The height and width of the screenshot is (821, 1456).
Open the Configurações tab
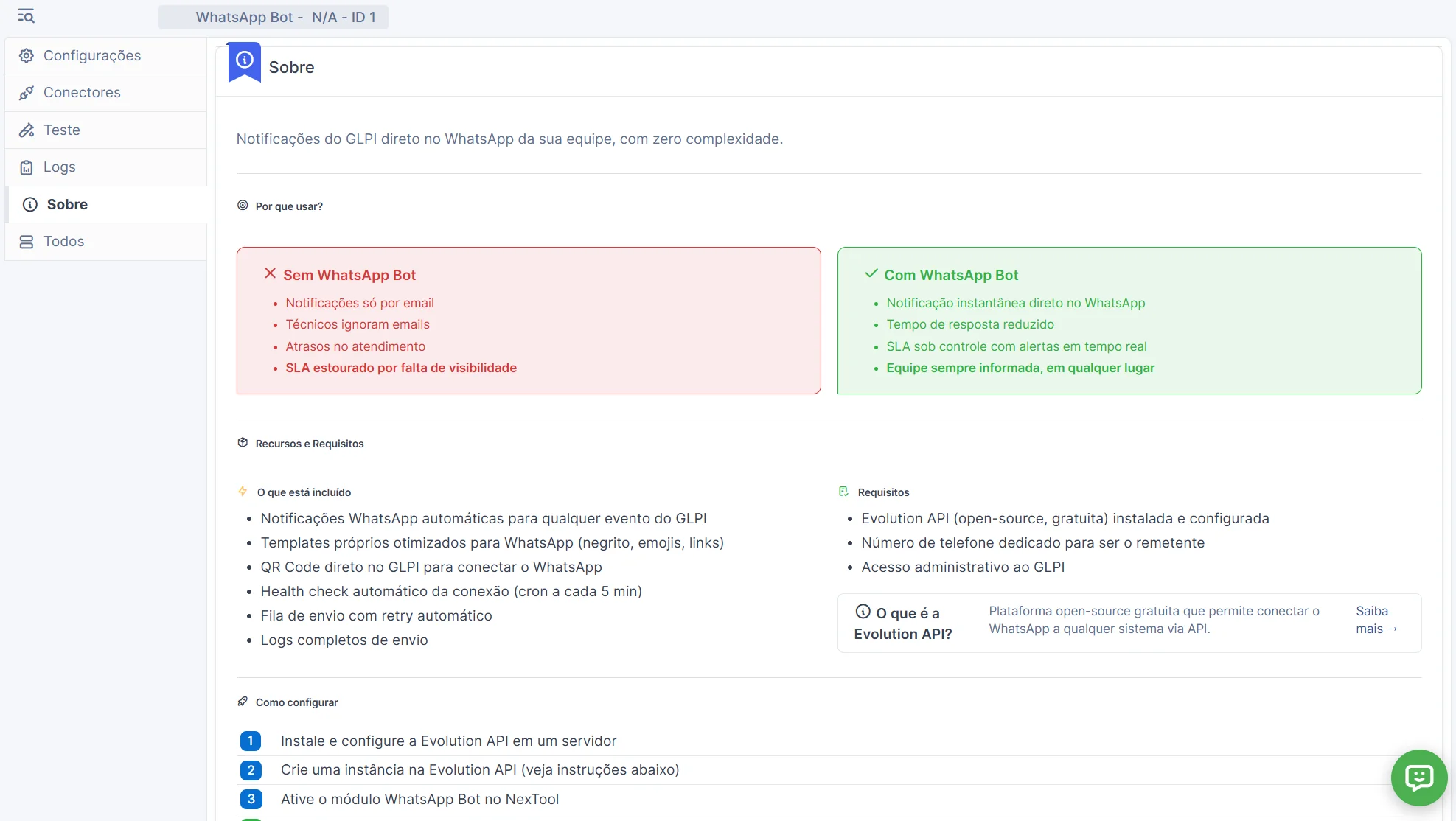[x=105, y=55]
